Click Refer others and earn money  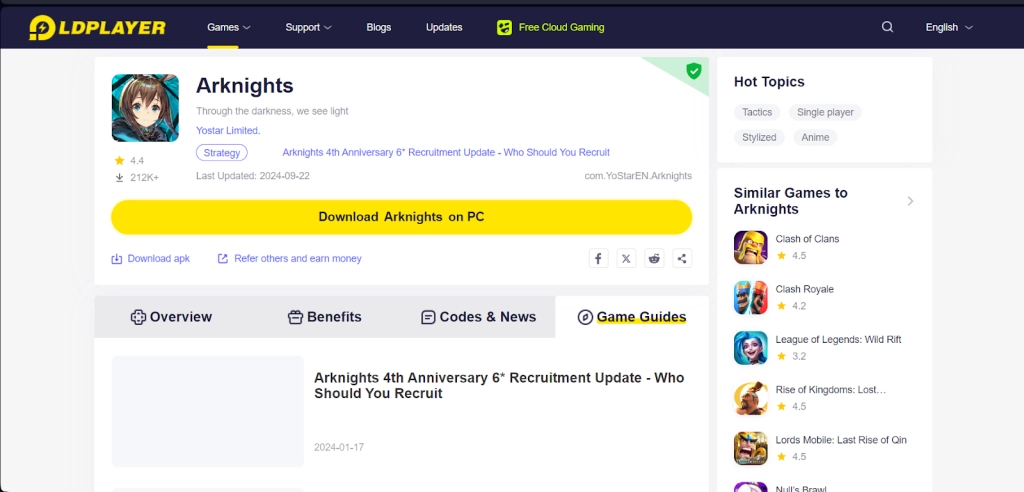click(298, 259)
